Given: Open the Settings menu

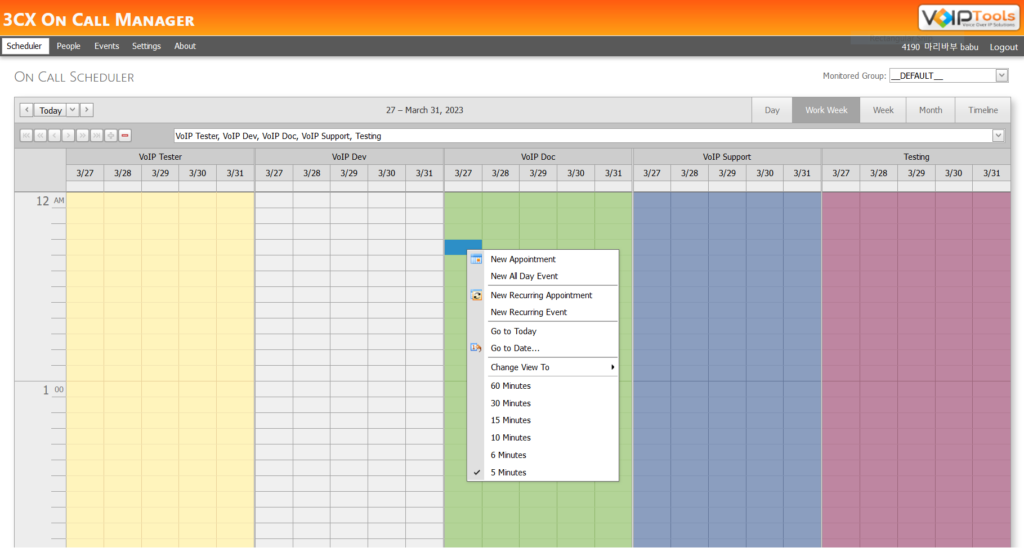Looking at the screenshot, I should point(146,46).
